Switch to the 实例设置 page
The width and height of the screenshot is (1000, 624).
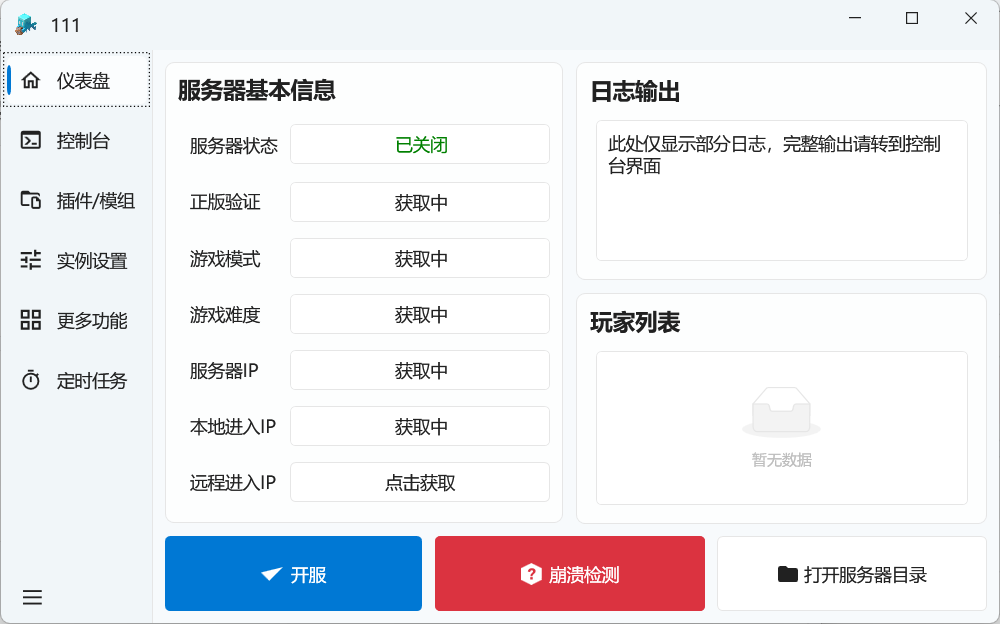click(x=92, y=261)
